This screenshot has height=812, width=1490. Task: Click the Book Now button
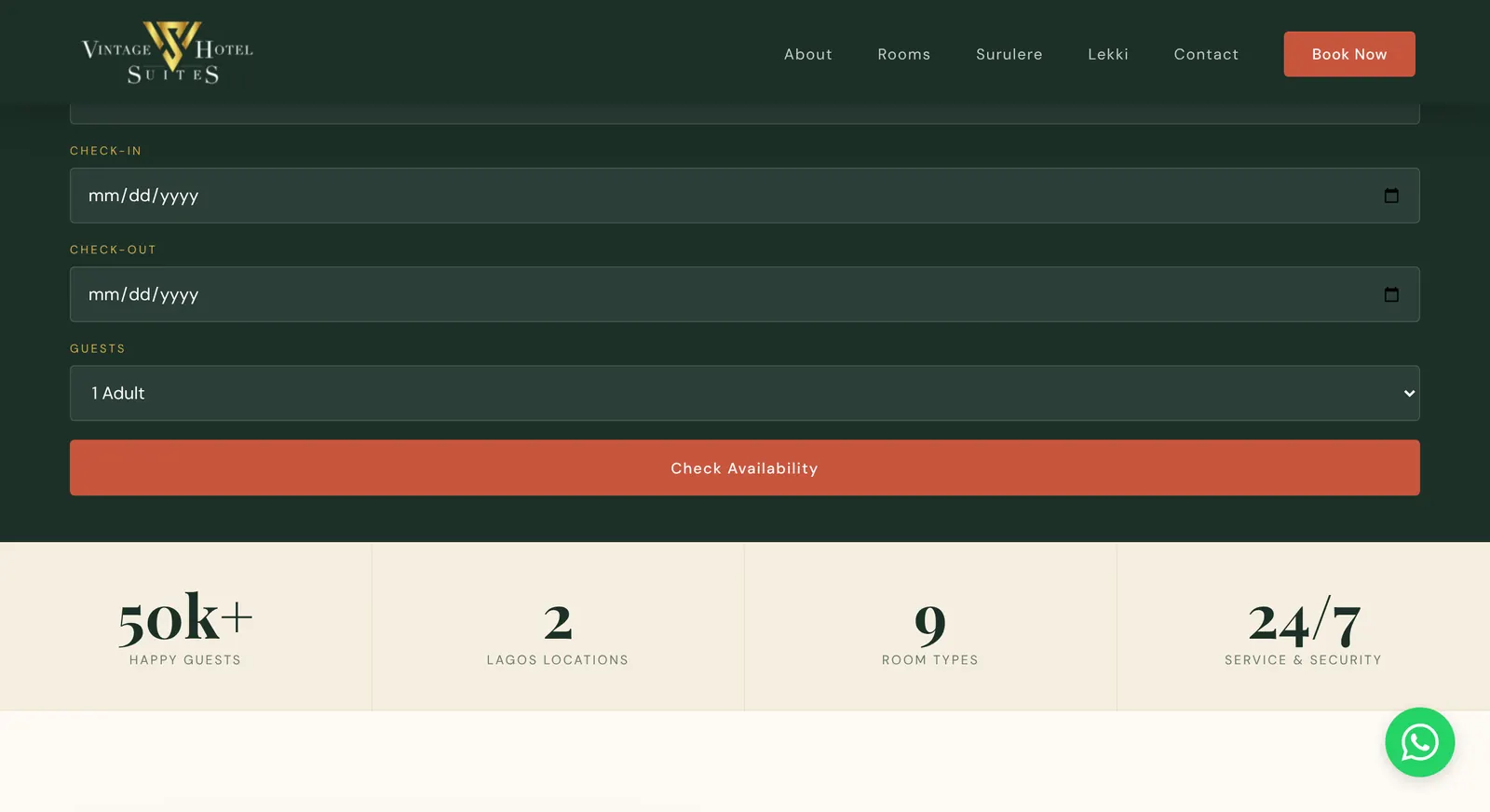point(1349,54)
